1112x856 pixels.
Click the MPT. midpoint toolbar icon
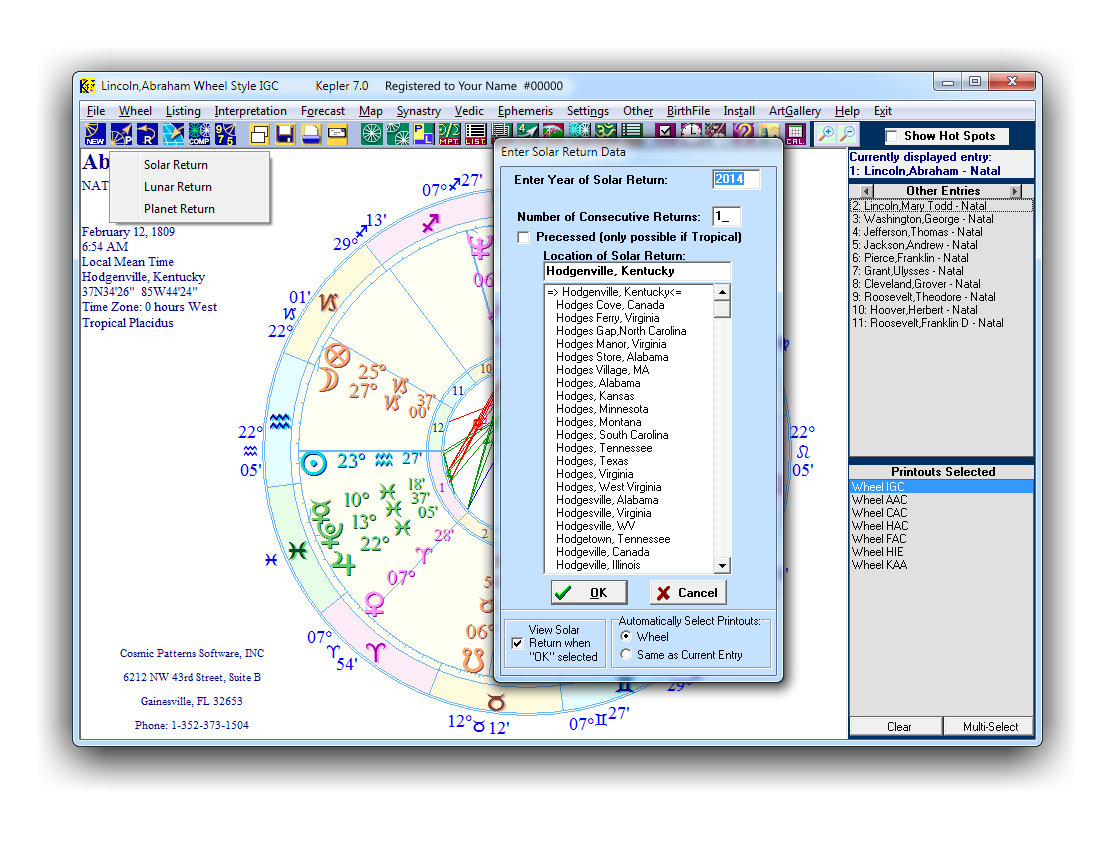tap(450, 133)
